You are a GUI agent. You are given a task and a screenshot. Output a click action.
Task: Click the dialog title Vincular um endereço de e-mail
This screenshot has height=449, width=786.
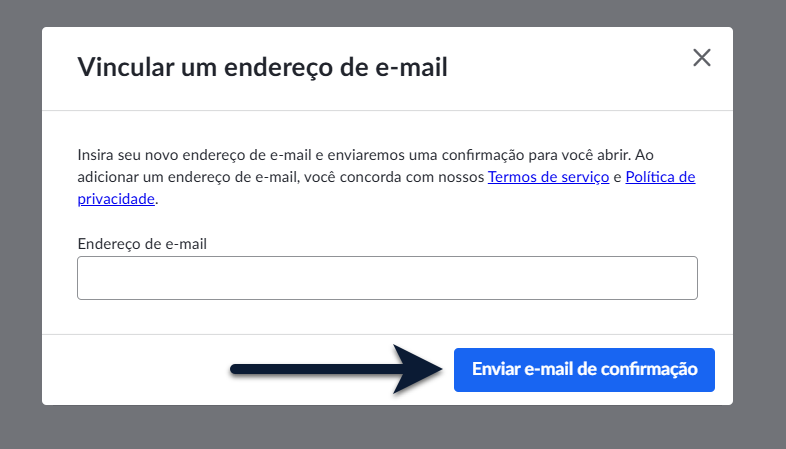tap(263, 67)
